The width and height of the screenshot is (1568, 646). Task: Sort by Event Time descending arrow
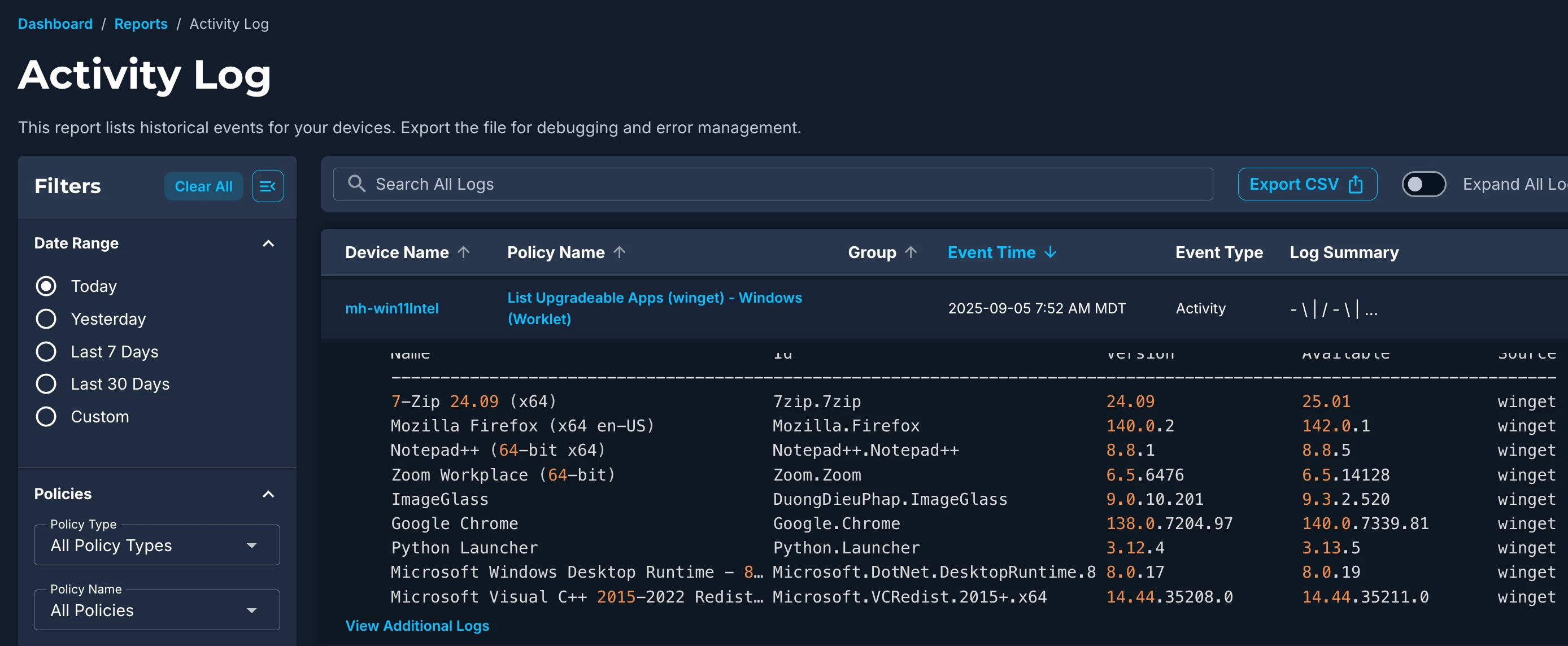[x=1050, y=252]
